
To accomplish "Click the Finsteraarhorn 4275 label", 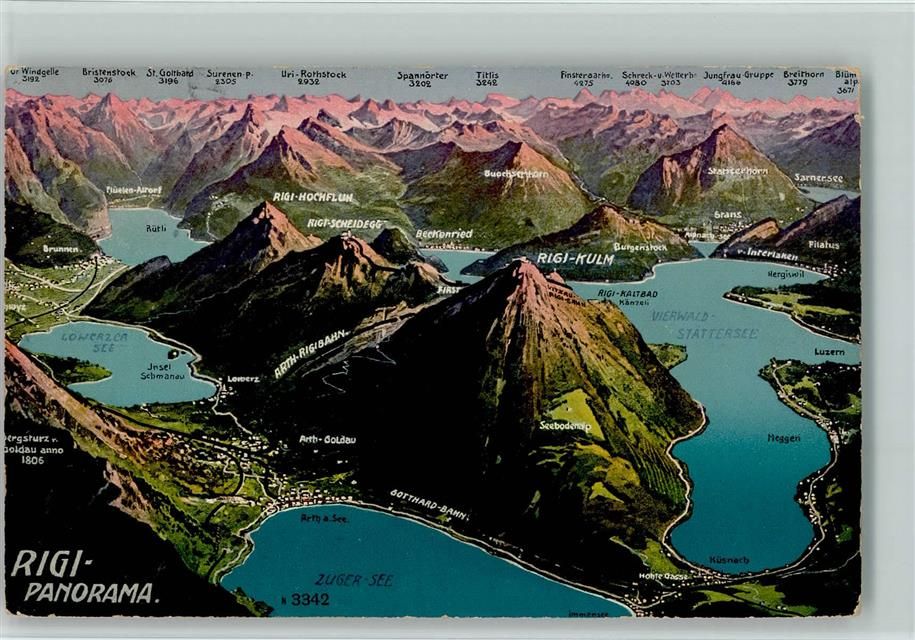I will pyautogui.click(x=586, y=79).
